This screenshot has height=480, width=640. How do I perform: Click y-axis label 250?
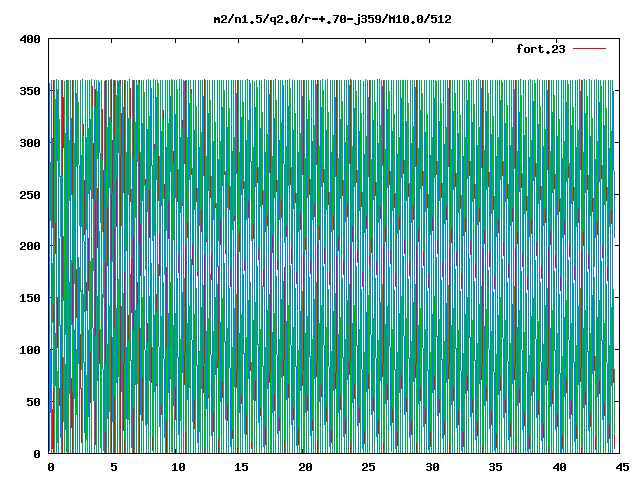[x=30, y=195]
